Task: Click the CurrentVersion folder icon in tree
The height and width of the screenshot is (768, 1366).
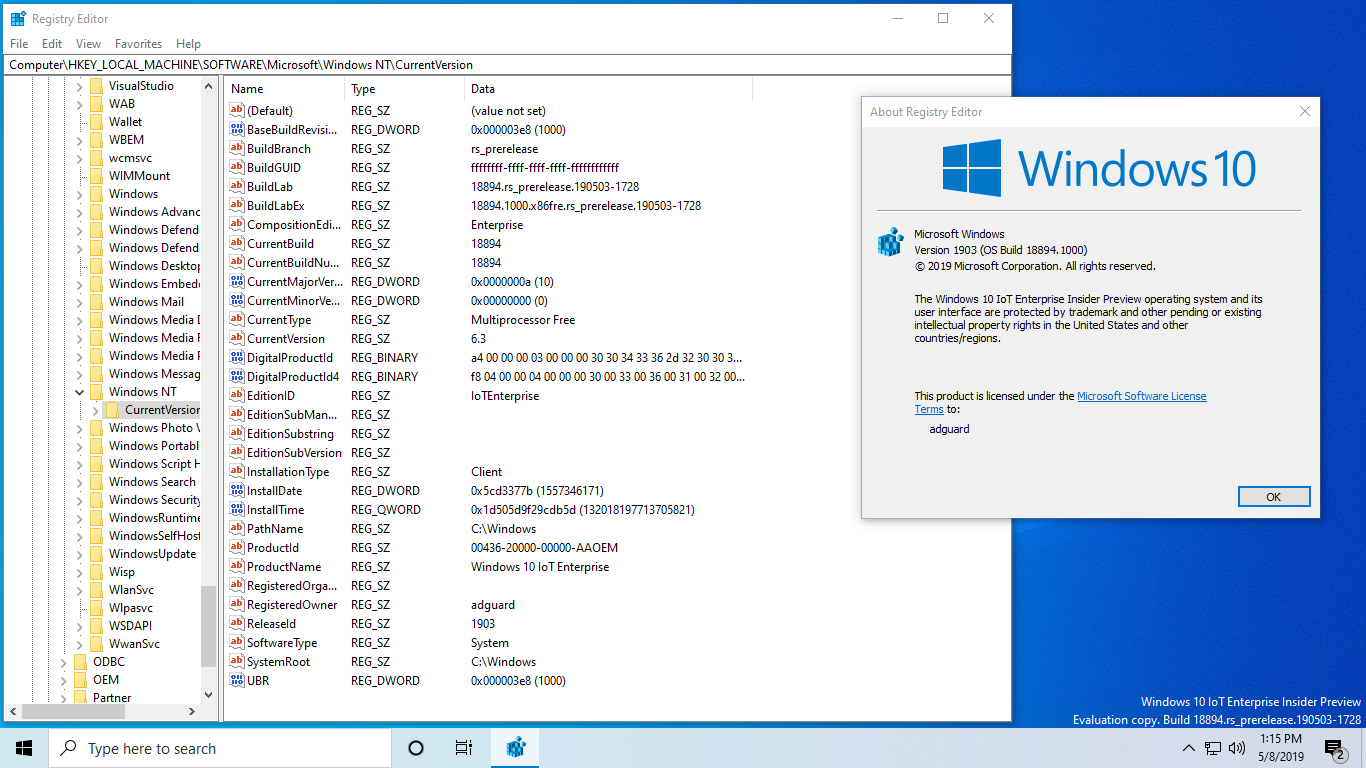Action: point(113,410)
